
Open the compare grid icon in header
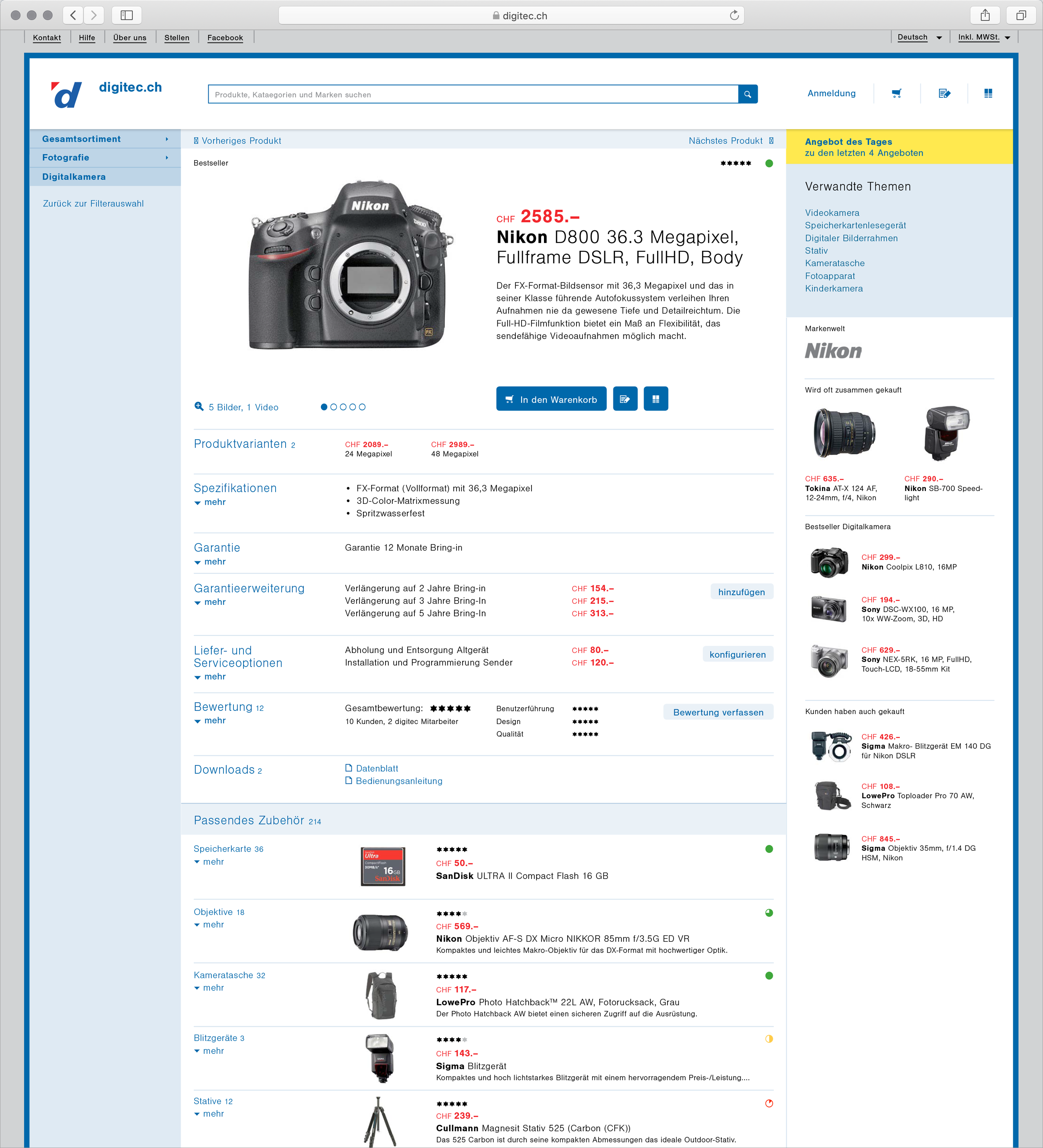988,93
